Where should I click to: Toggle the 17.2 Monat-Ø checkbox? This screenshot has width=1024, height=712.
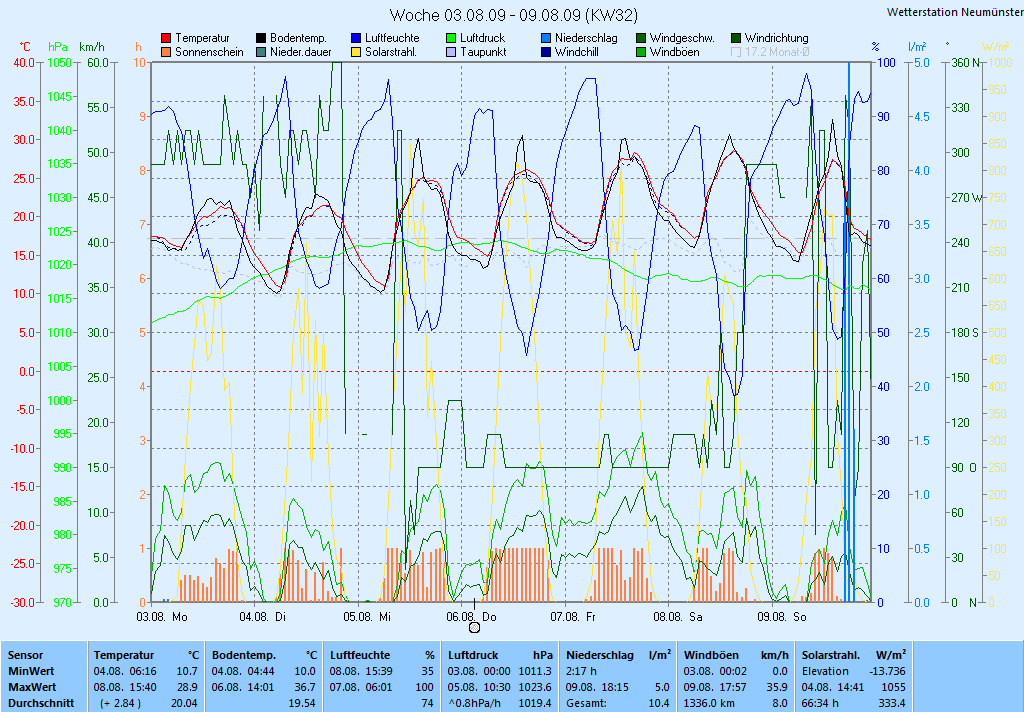(736, 52)
